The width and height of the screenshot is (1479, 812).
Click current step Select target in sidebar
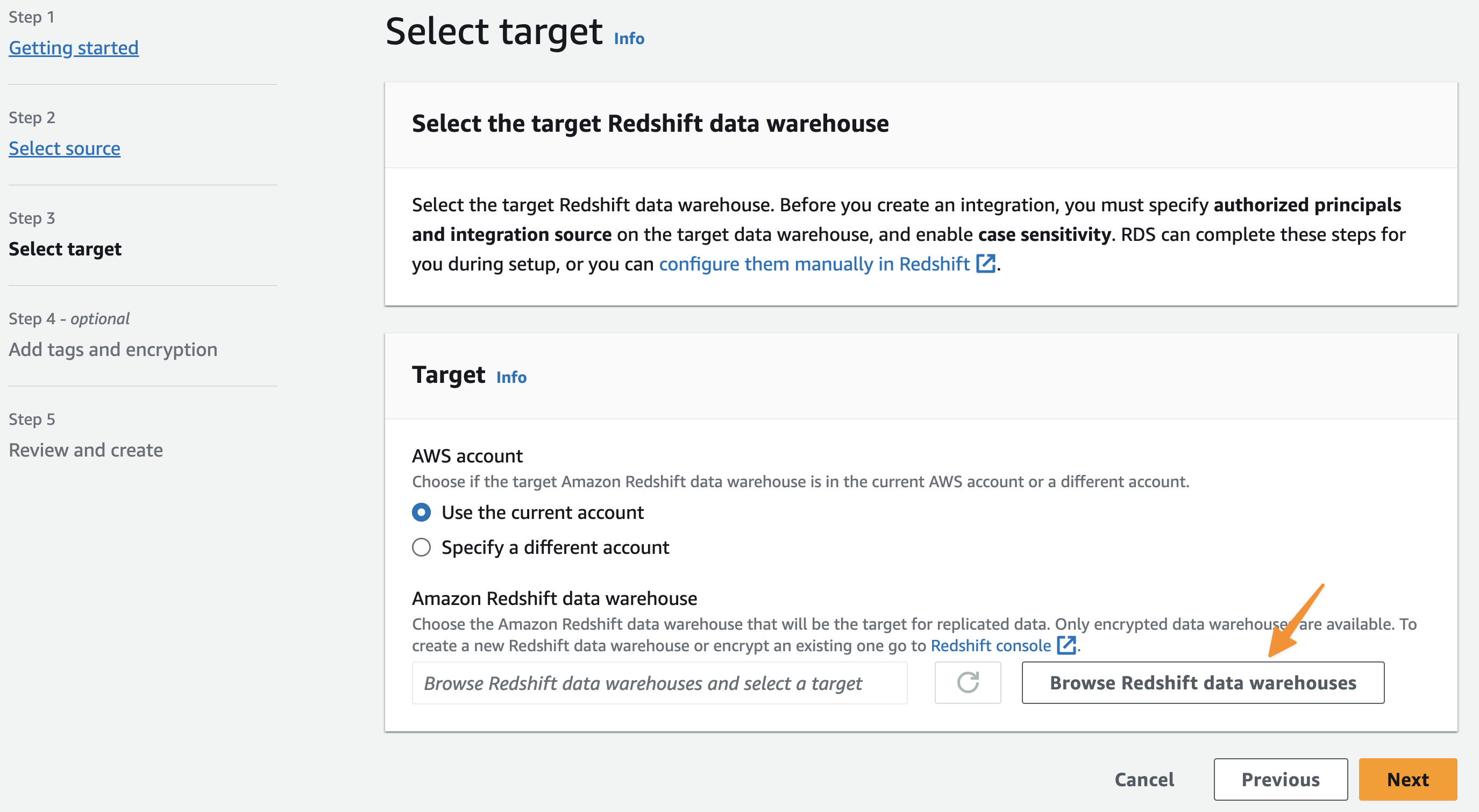[65, 248]
